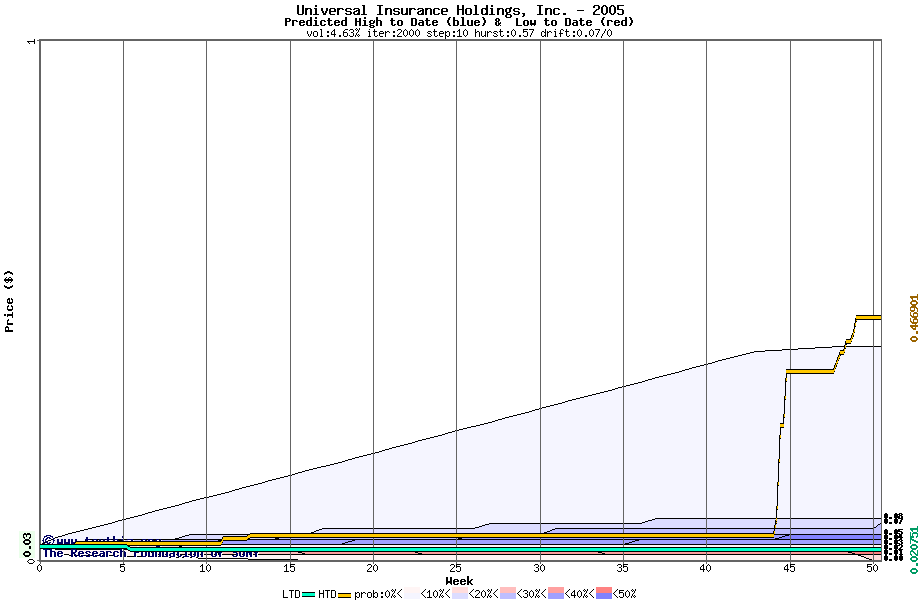The width and height of the screenshot is (920, 600).
Task: Click the green value '0.020751' on right edge
Action: (913, 550)
